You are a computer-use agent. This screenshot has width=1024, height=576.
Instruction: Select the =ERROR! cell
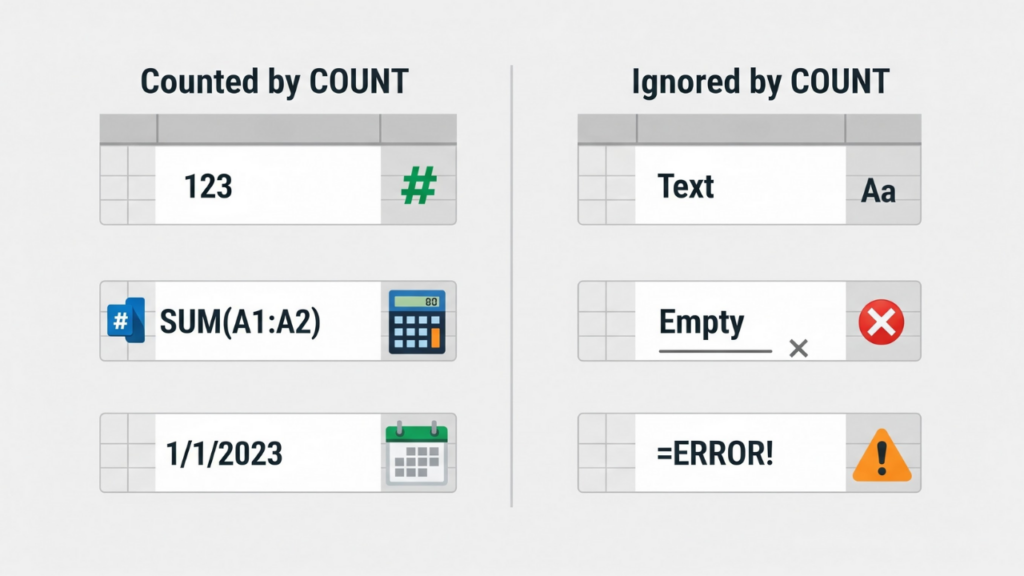(x=740, y=453)
